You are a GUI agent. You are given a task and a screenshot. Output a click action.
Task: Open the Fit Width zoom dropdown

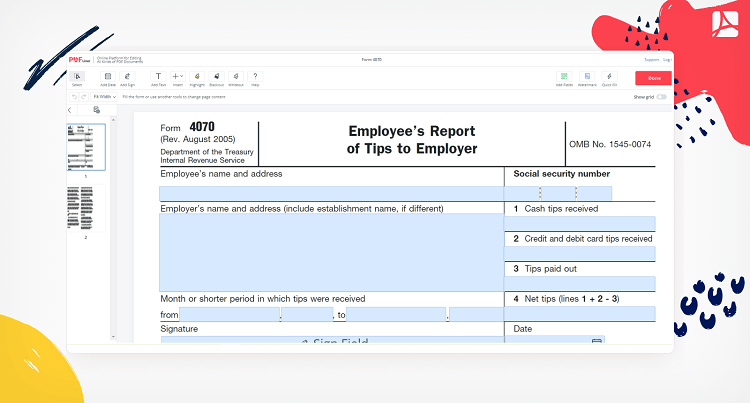[x=104, y=97]
